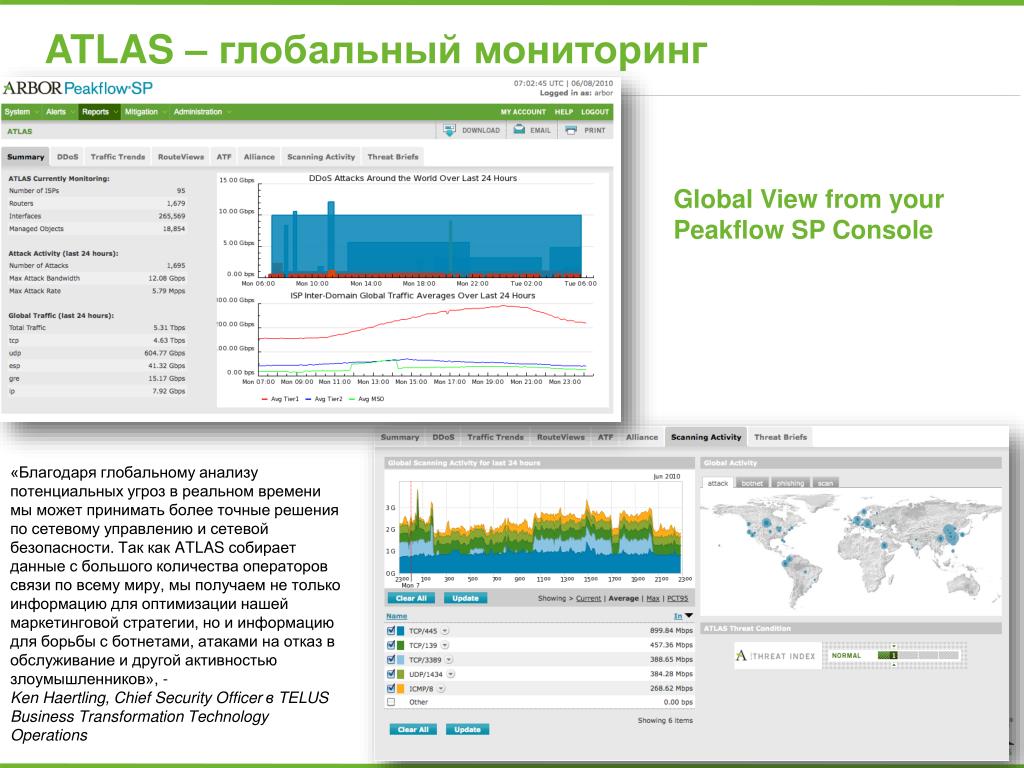Screen dimensions: 1024x768
Task: Check the Other checkbox
Action: coord(391,702)
